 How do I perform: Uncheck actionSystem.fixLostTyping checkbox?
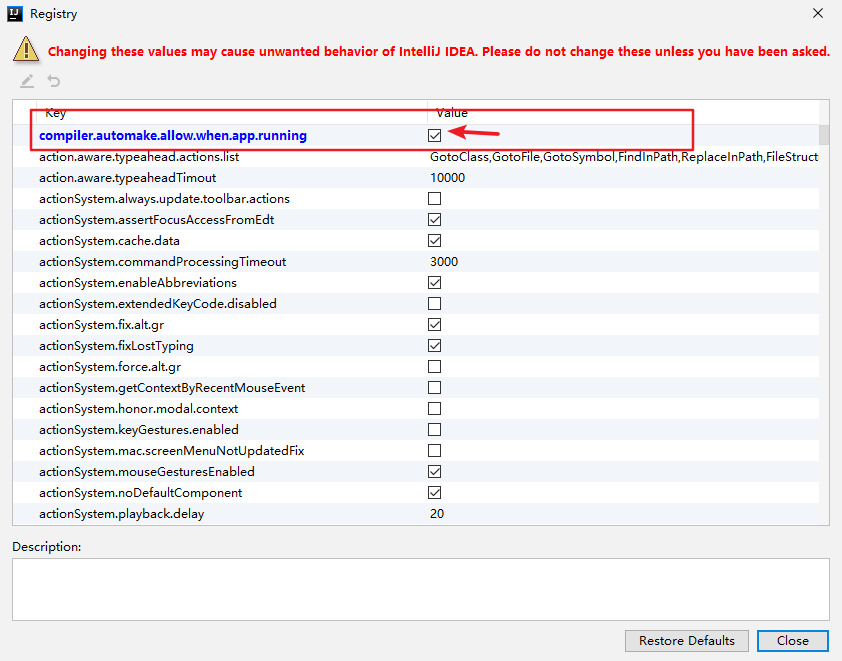pos(434,345)
